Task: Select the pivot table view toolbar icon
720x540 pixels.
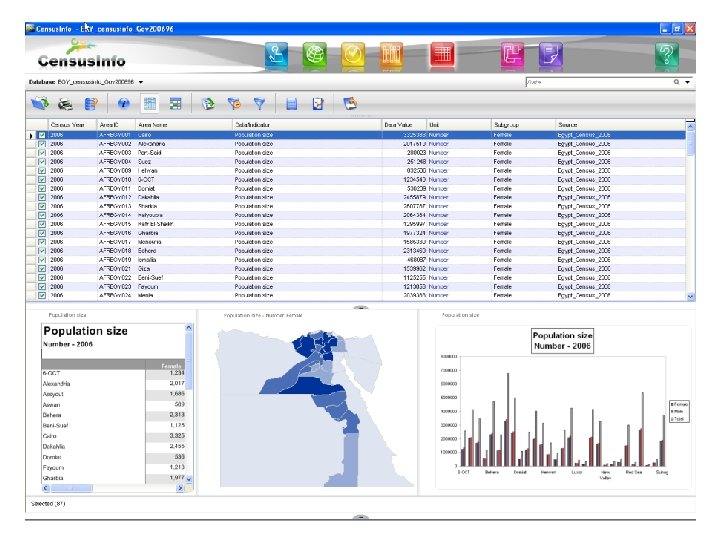Action: pyautogui.click(x=175, y=104)
